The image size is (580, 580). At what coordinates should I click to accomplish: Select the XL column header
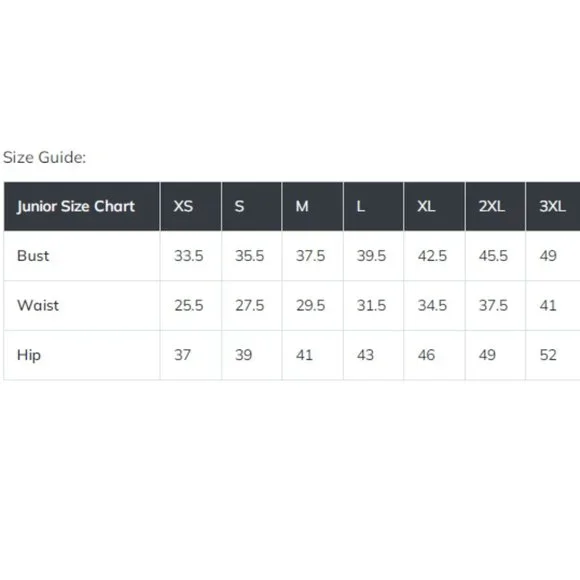point(435,206)
